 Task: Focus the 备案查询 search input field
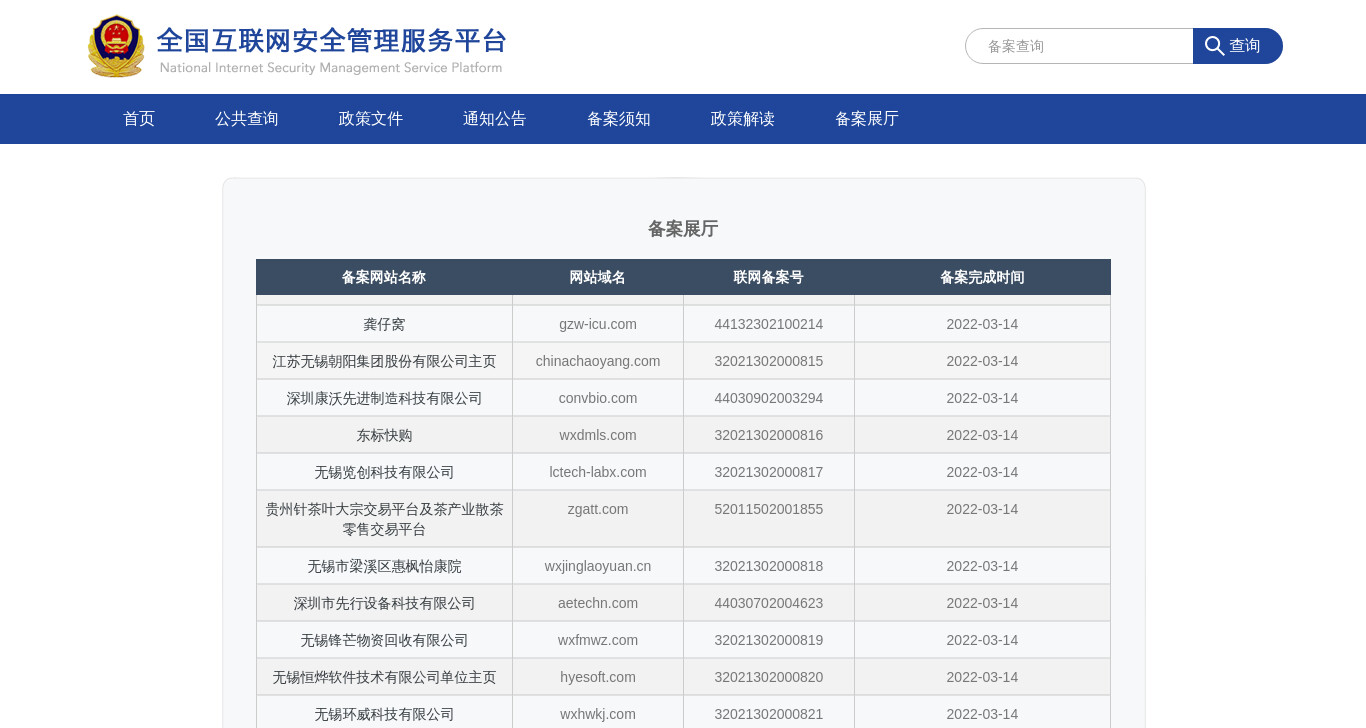click(x=1079, y=46)
